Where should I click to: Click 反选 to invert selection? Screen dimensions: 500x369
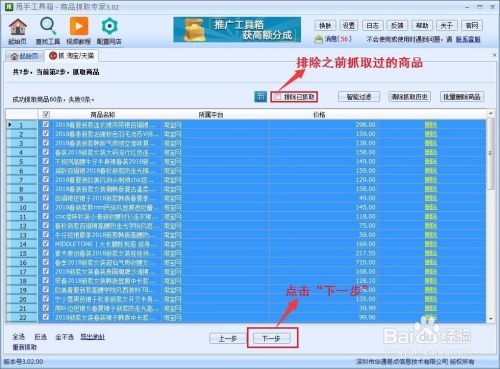[x=40, y=337]
